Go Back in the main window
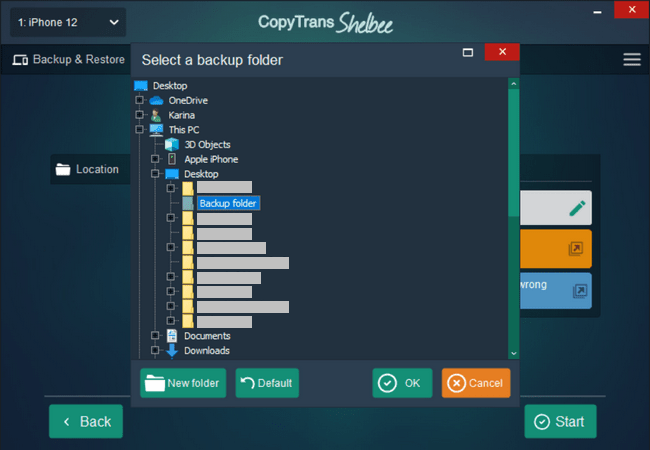The image size is (650, 450). pyautogui.click(x=86, y=421)
